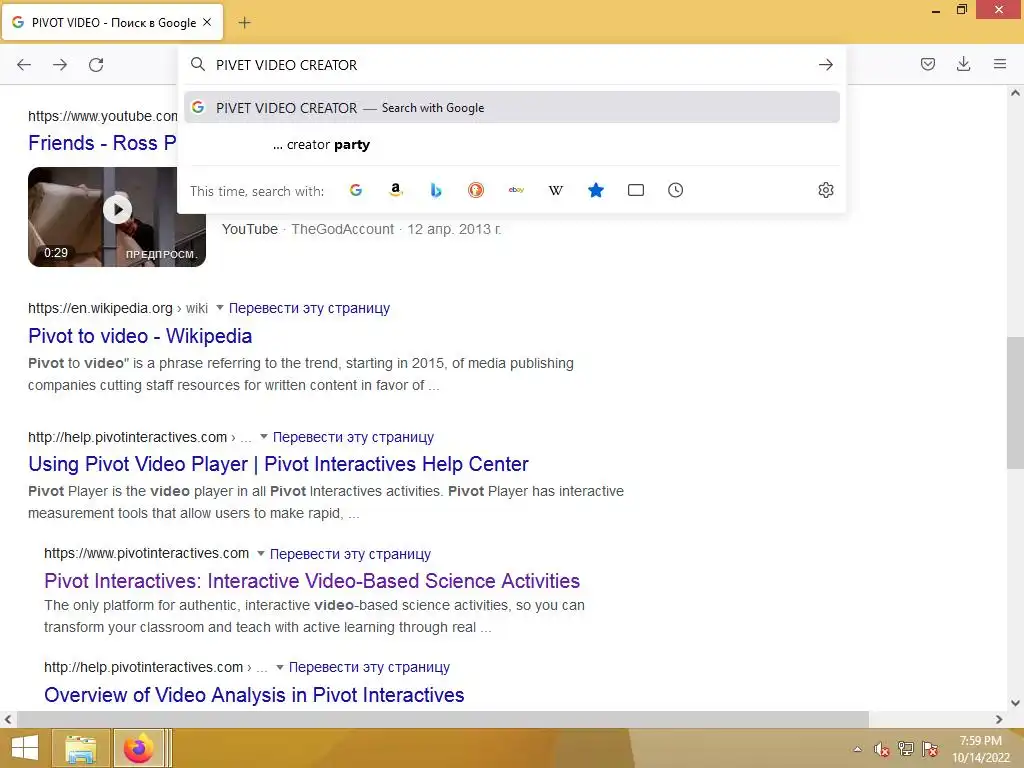Go back to the previous page
The height and width of the screenshot is (768, 1024).
[24, 65]
